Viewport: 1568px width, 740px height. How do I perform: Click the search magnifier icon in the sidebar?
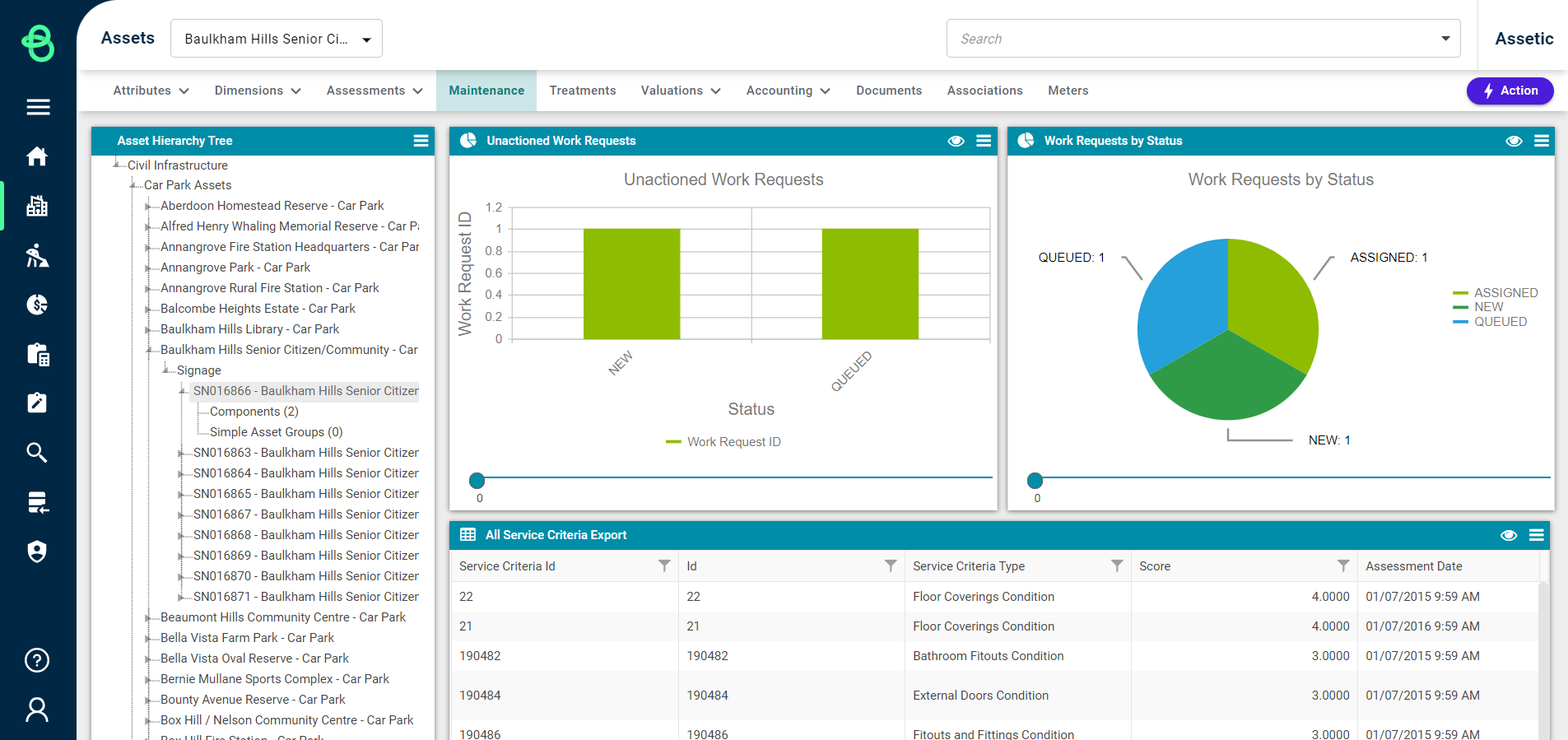point(37,453)
